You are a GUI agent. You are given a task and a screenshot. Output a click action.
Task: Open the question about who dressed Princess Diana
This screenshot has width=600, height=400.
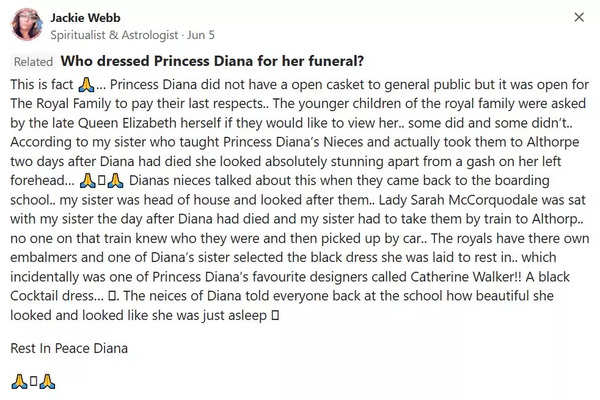[212, 61]
